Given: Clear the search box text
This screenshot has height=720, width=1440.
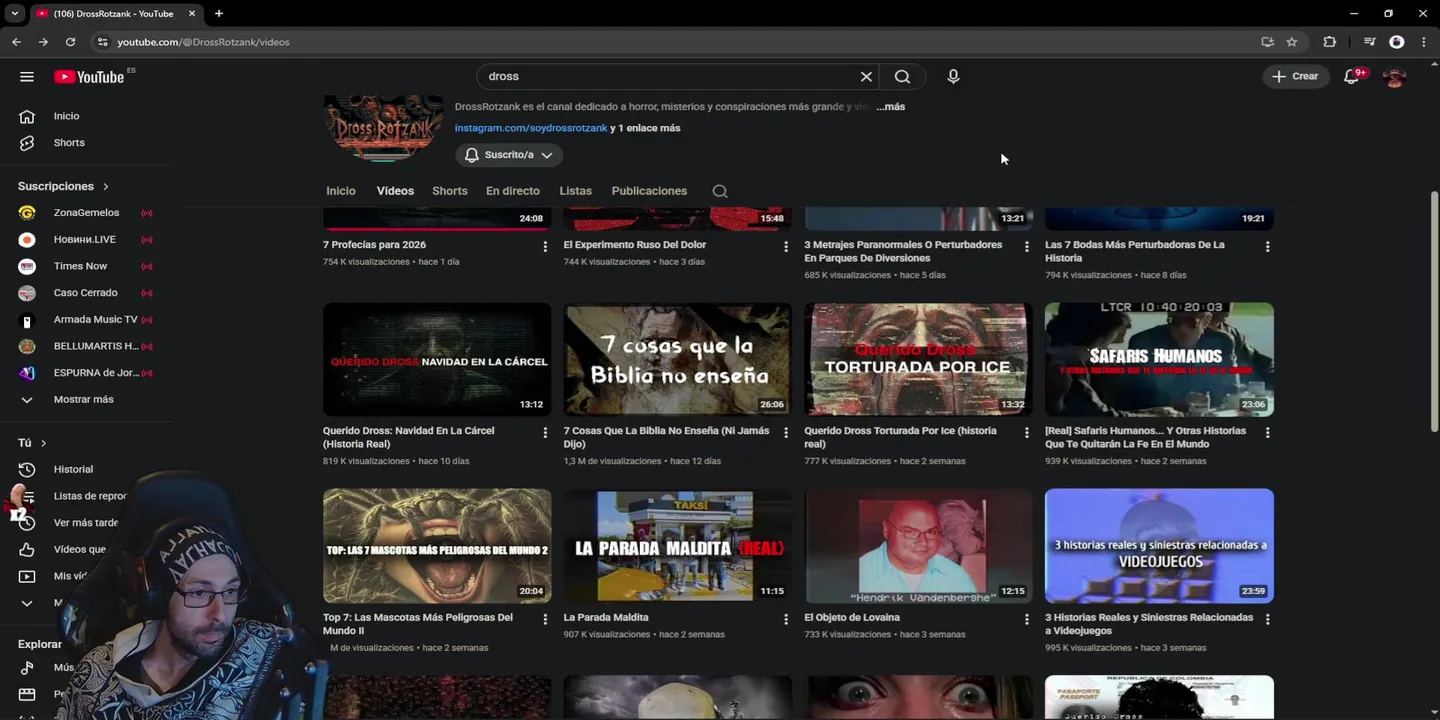Looking at the screenshot, I should point(866,77).
